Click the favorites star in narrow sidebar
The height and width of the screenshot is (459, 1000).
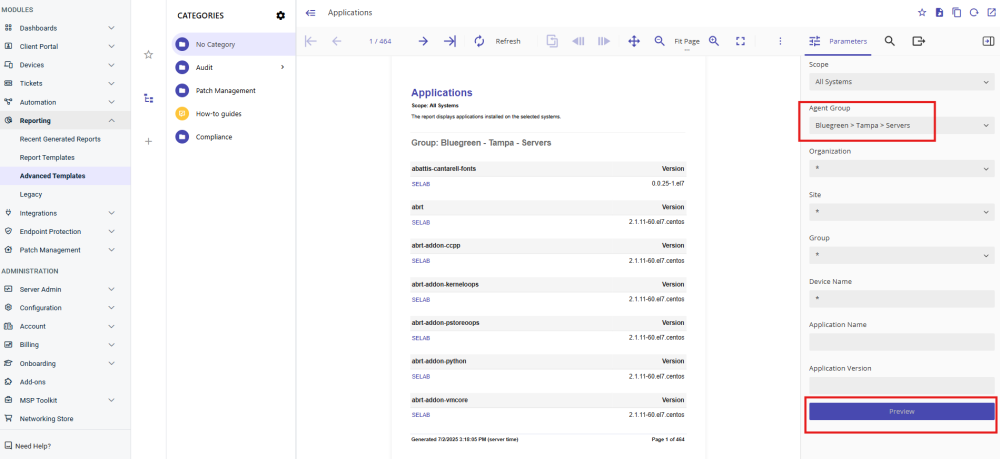tap(149, 55)
